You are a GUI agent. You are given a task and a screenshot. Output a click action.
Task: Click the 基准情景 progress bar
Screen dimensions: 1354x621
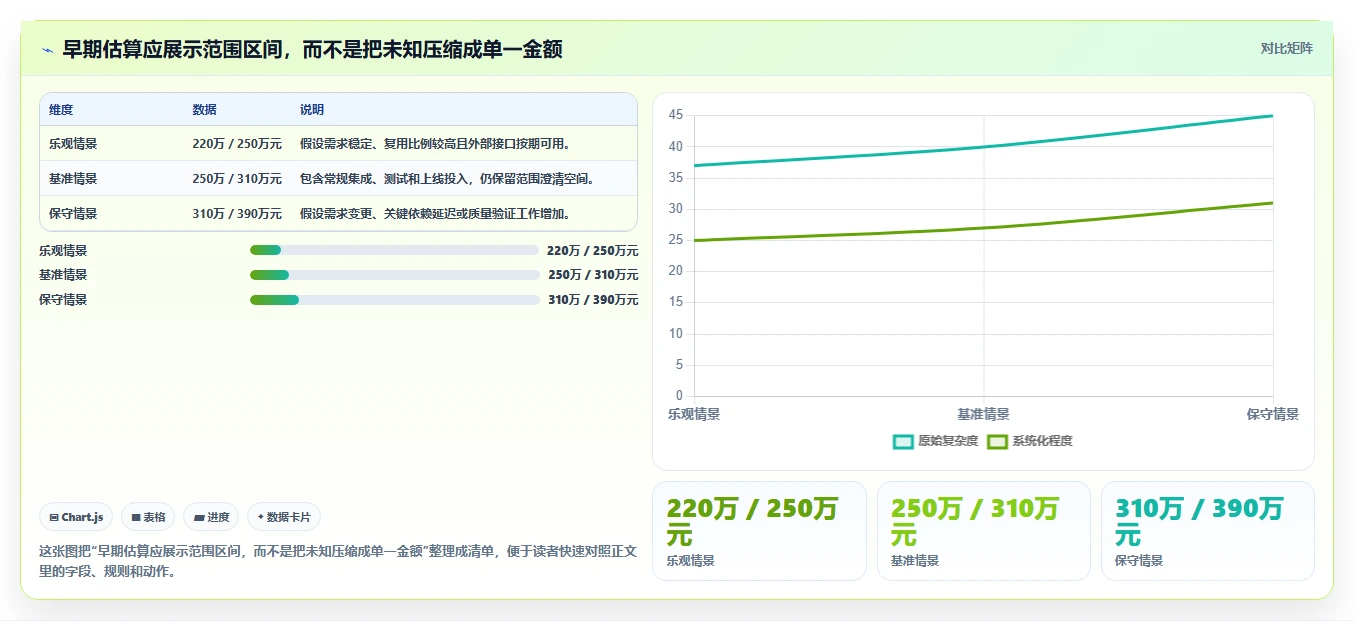click(394, 275)
